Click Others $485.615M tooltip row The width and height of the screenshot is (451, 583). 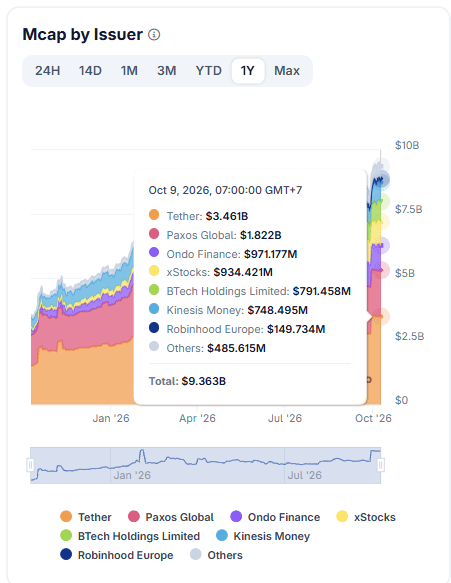coord(207,348)
